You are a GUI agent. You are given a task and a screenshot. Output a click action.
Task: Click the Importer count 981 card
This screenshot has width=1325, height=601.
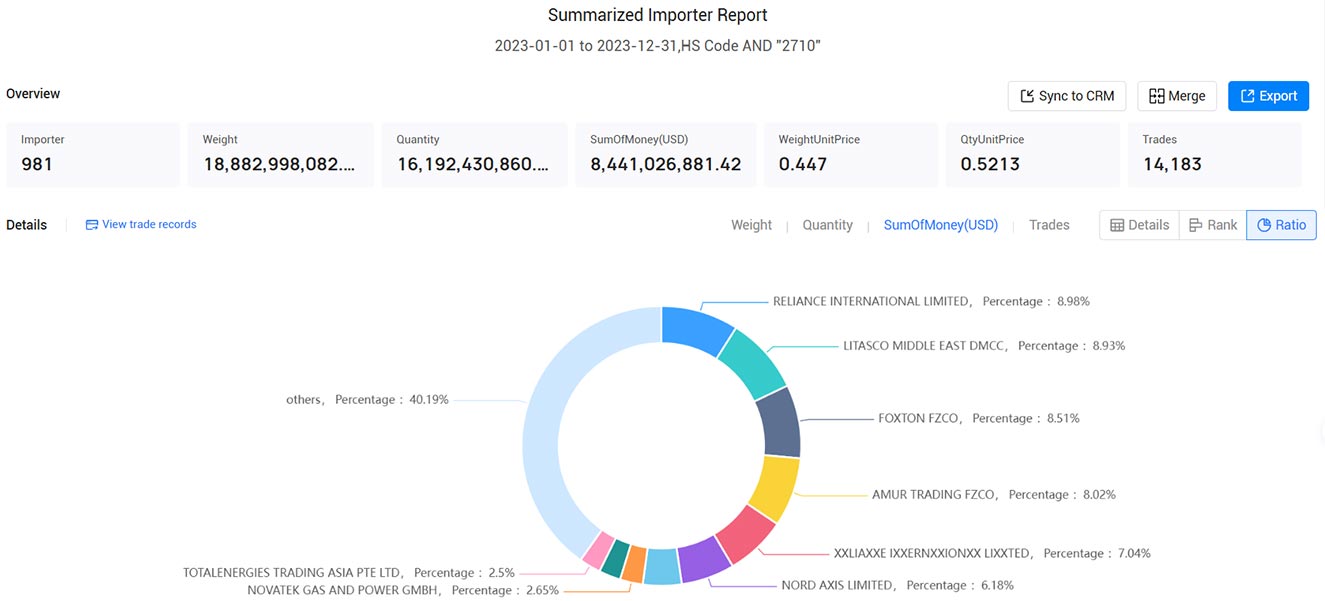(93, 155)
